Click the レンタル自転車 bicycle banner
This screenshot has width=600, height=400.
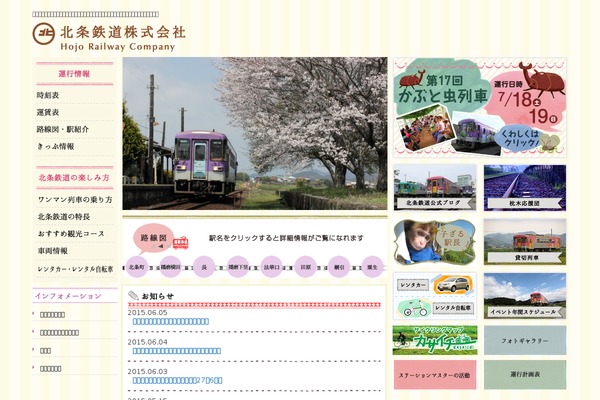coord(435,307)
